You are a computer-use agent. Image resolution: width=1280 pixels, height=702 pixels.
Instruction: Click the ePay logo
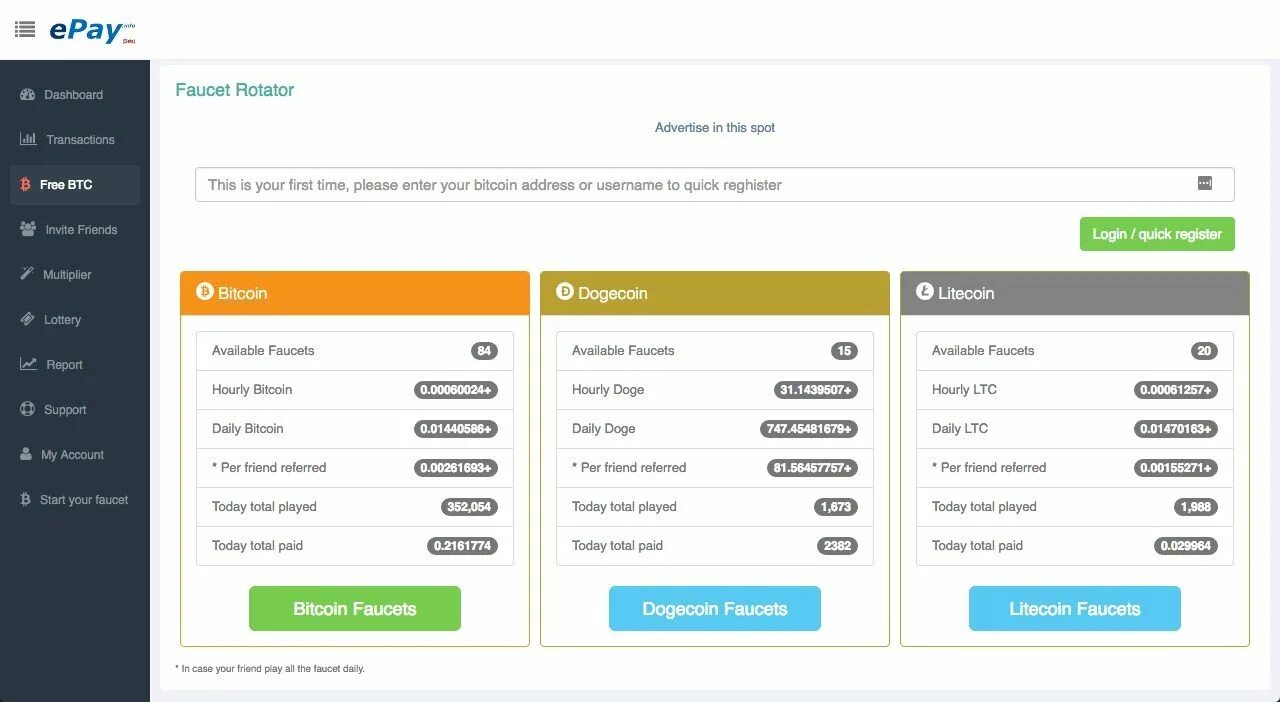click(92, 30)
